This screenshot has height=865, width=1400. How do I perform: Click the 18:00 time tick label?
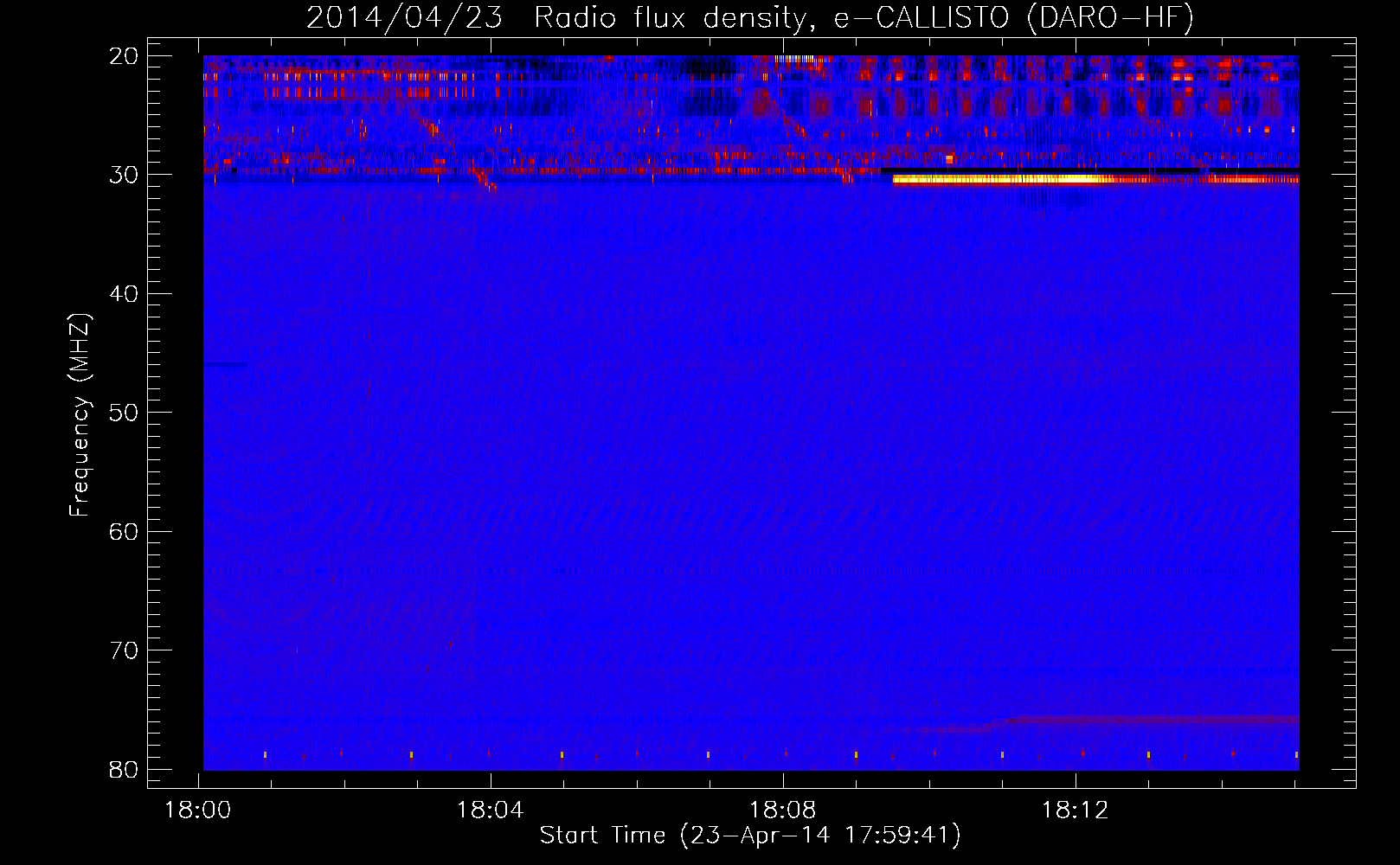pyautogui.click(x=199, y=811)
